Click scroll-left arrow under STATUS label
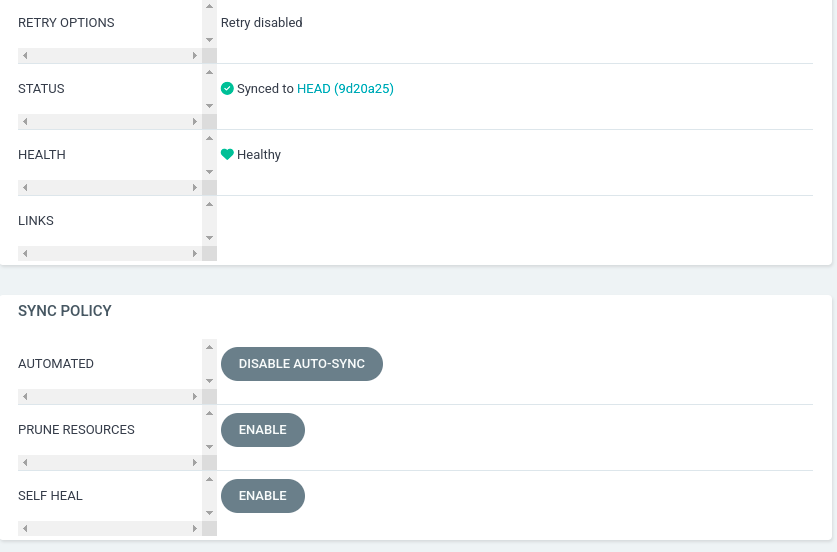Viewport: 837px width, 552px height. point(25,122)
